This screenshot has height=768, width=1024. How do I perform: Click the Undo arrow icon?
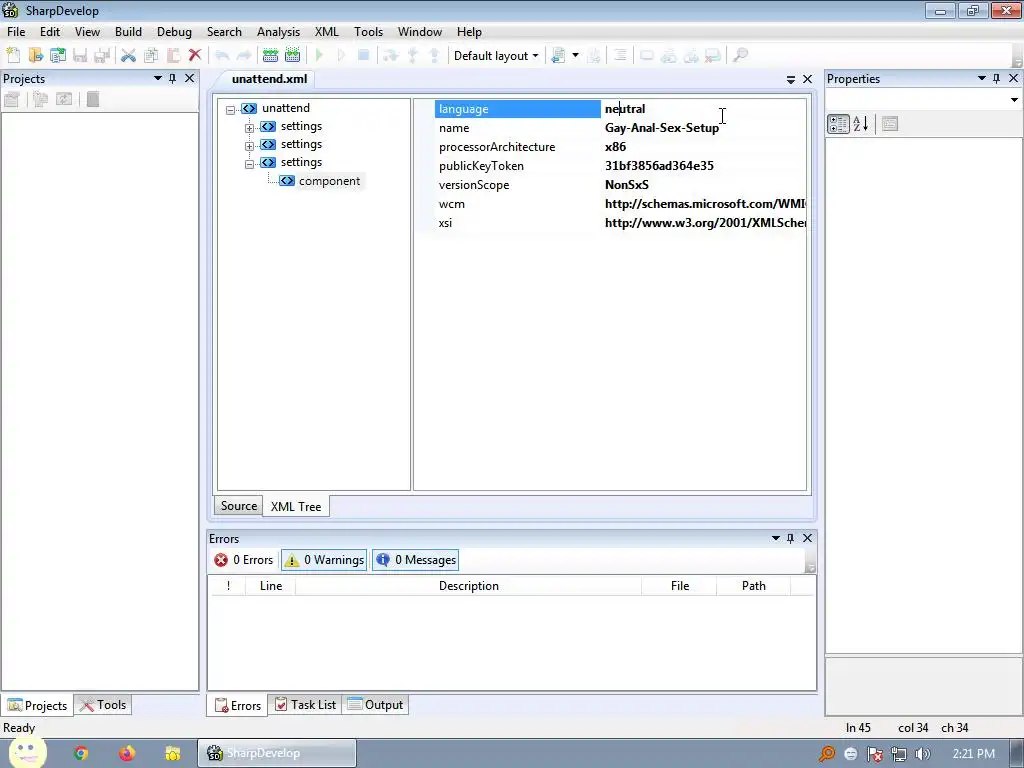pyautogui.click(x=222, y=56)
